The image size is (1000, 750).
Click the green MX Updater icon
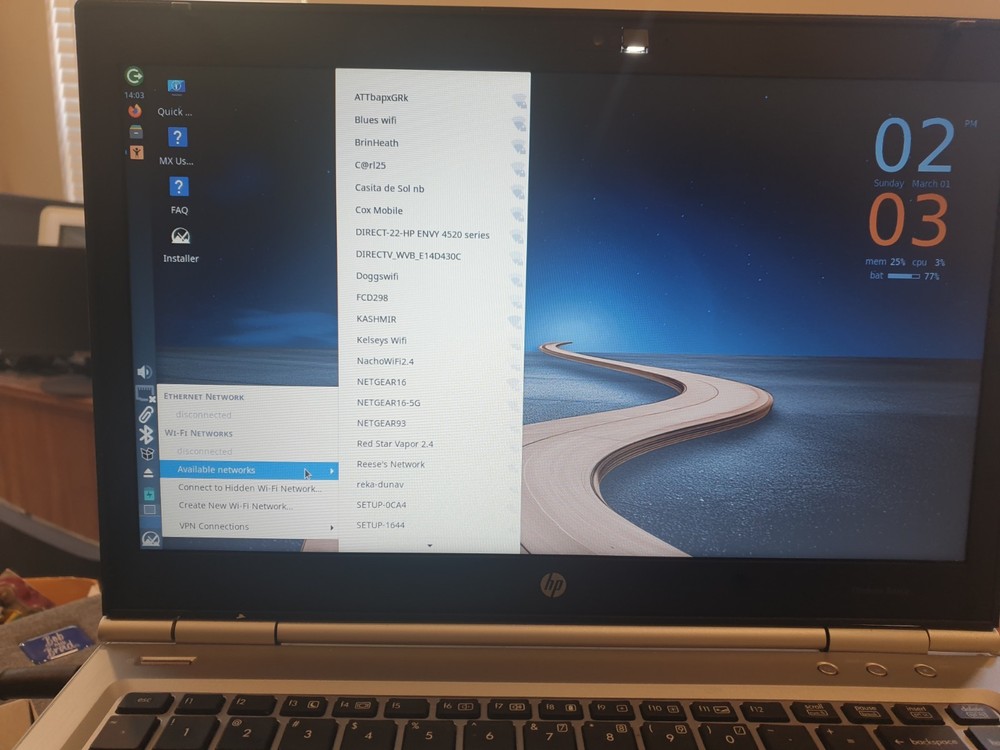pos(134,73)
